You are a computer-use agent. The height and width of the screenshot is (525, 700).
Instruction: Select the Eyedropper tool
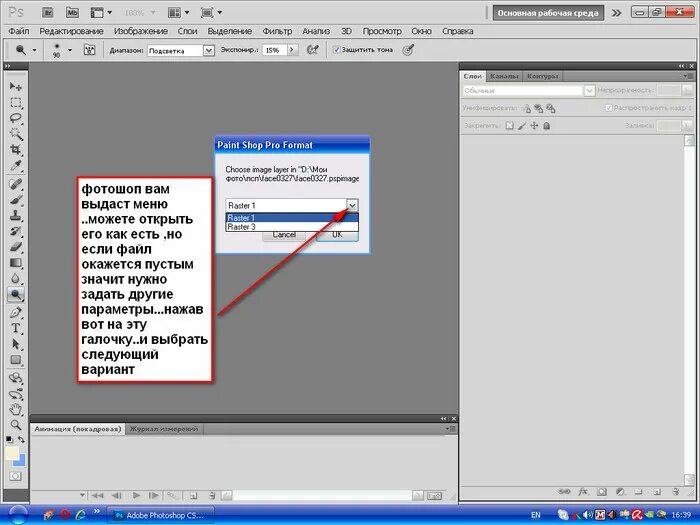(x=16, y=166)
